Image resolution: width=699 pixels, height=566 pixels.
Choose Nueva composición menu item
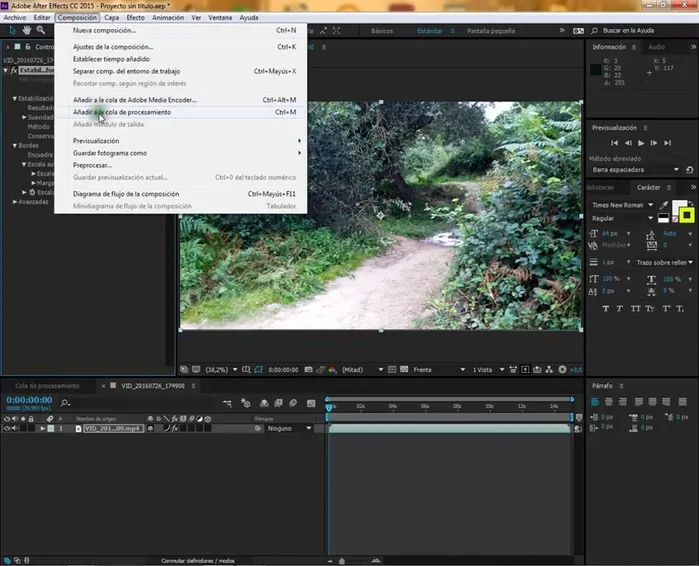tap(181, 30)
